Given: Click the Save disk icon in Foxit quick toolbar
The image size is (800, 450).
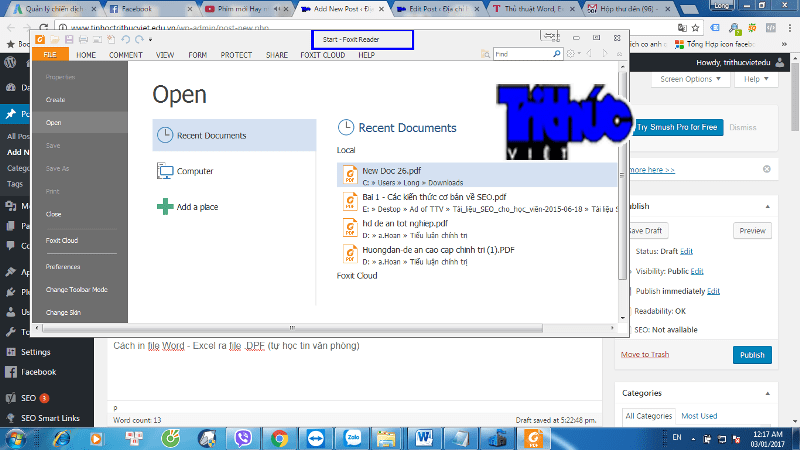Looking at the screenshot, I should pyautogui.click(x=69, y=39).
